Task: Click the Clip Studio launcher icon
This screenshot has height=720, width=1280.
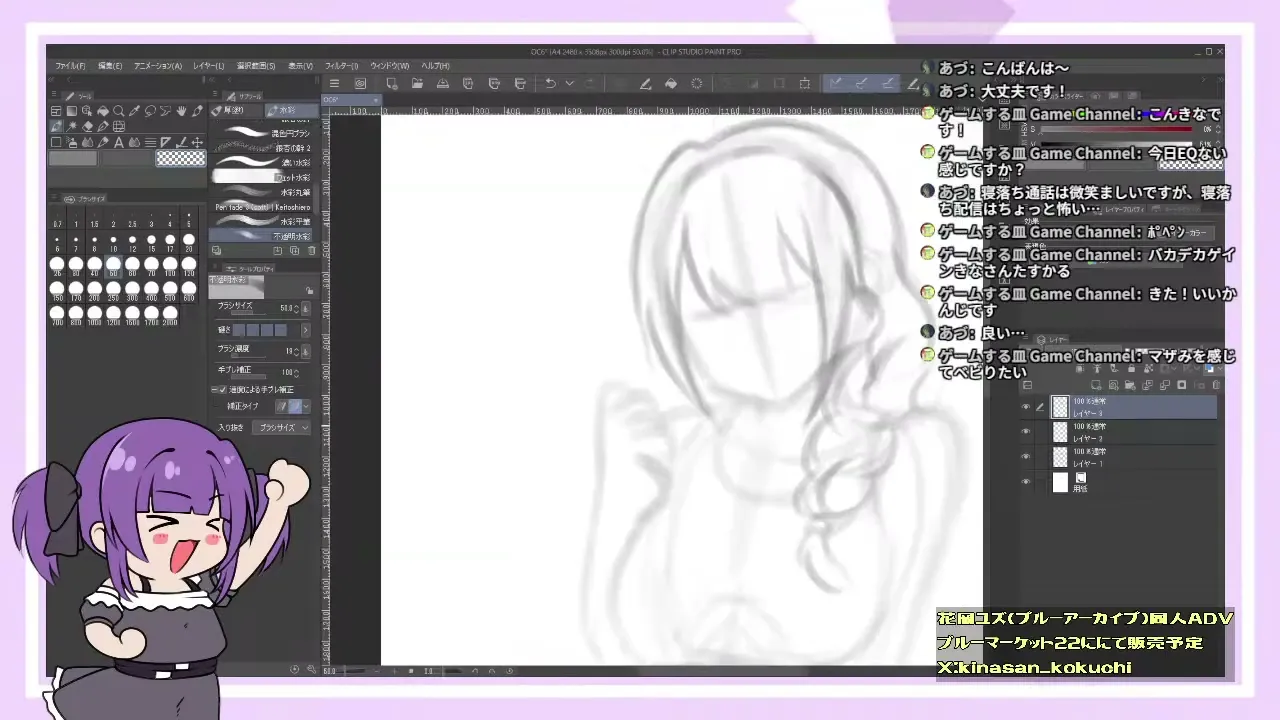Action: tap(360, 84)
